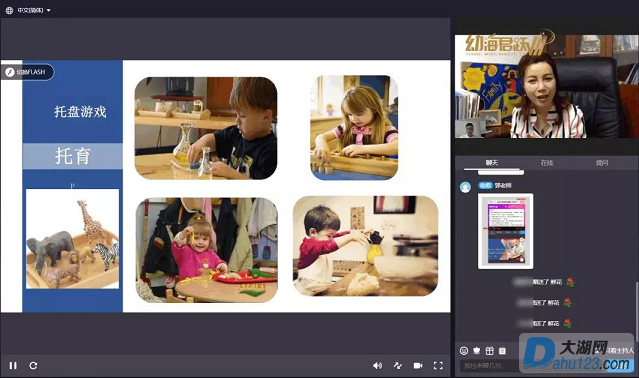Pause the live stream playback
The image size is (639, 378).
coord(13,365)
